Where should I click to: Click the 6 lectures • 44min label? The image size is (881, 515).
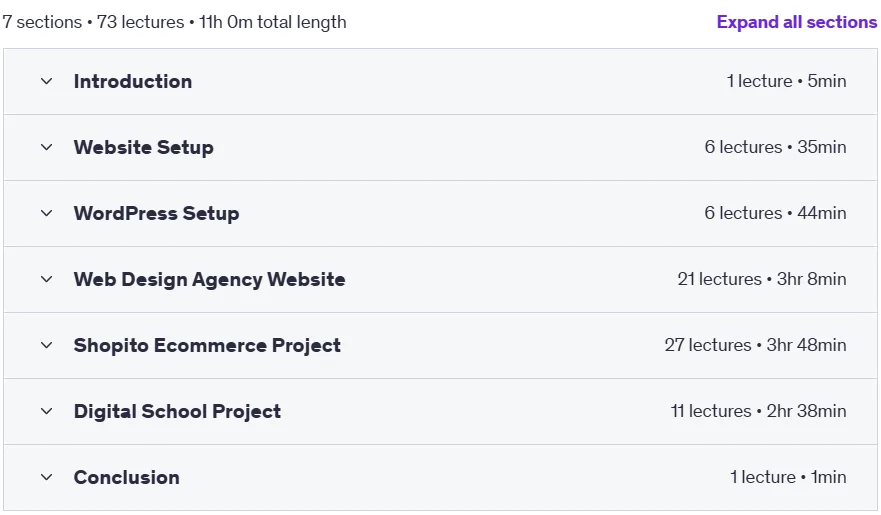click(775, 213)
